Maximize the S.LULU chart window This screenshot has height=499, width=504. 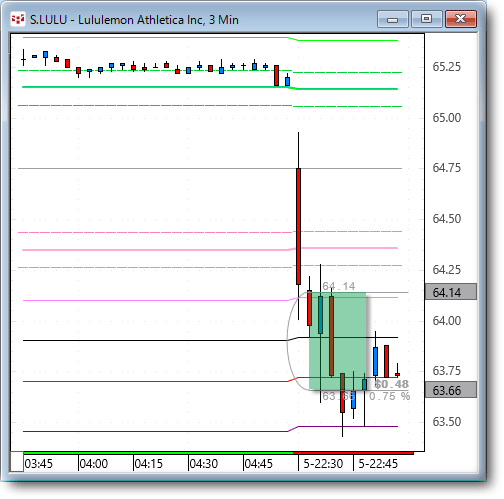[x=426, y=19]
